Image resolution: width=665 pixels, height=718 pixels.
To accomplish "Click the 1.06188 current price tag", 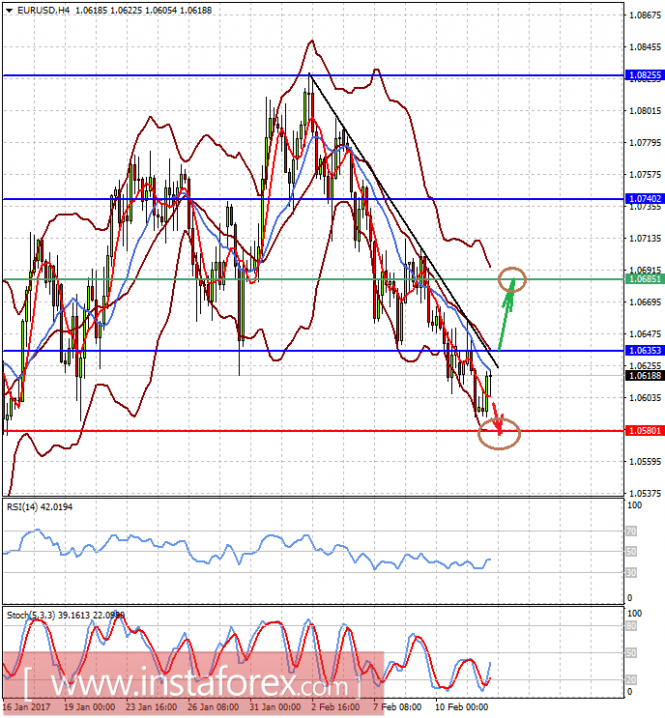I will click(644, 375).
